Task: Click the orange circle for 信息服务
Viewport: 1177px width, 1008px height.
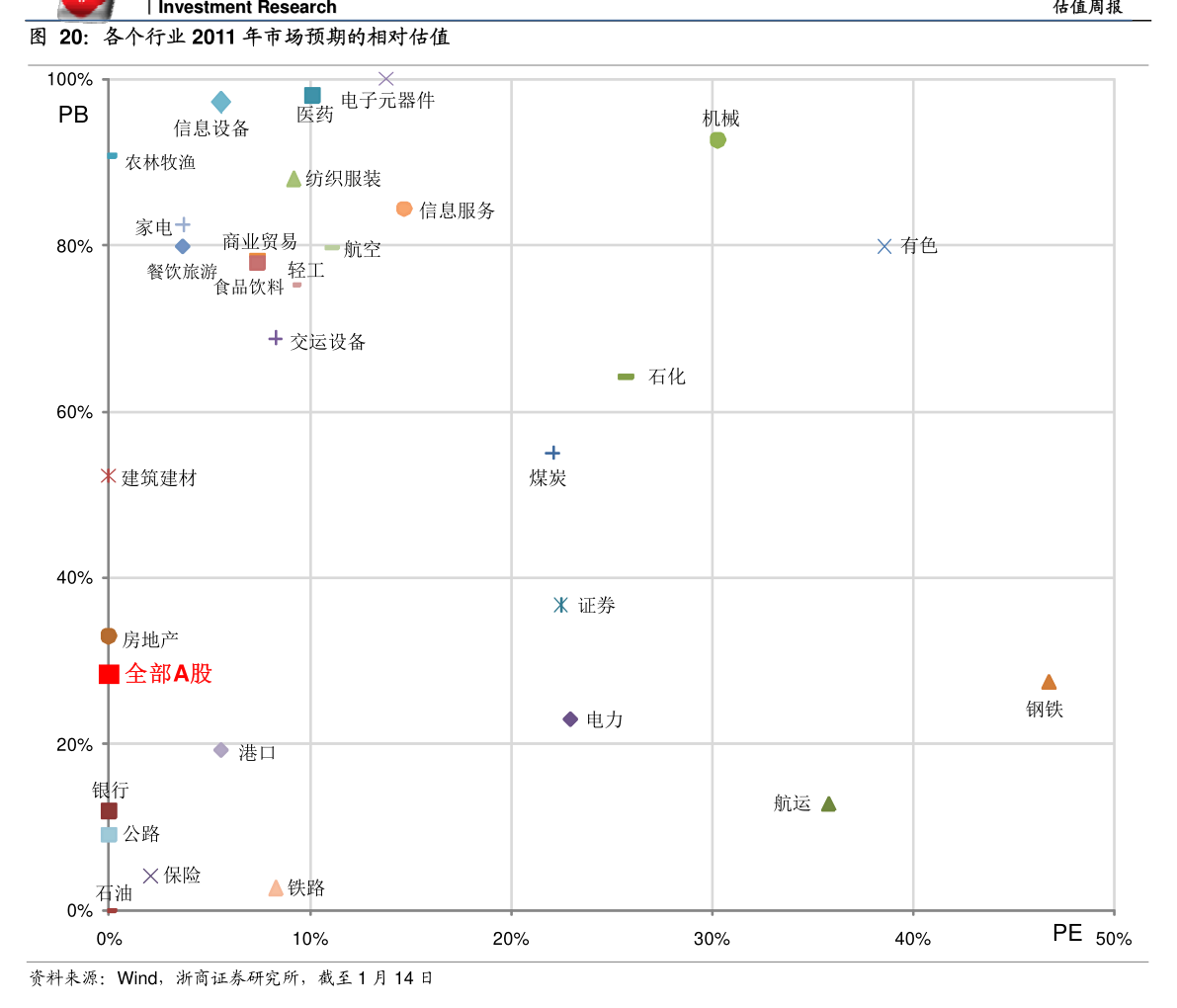Action: 404,209
